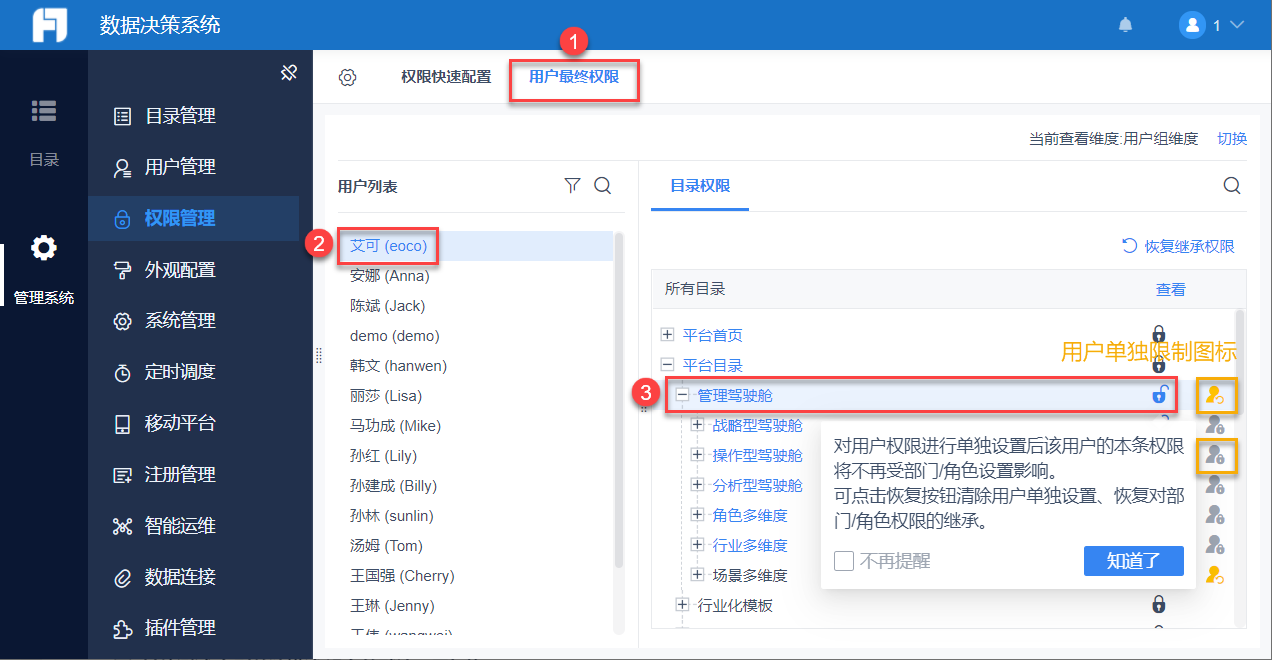Open the notification bell

pyautogui.click(x=1126, y=25)
